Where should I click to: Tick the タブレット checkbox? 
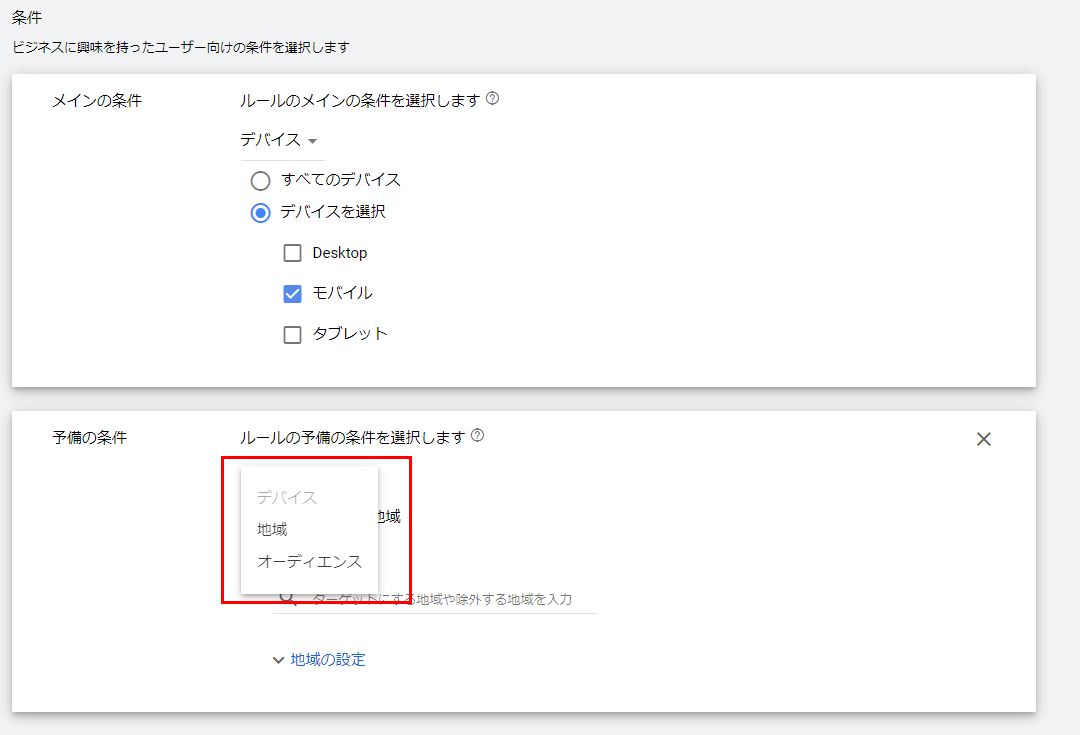pyautogui.click(x=292, y=335)
